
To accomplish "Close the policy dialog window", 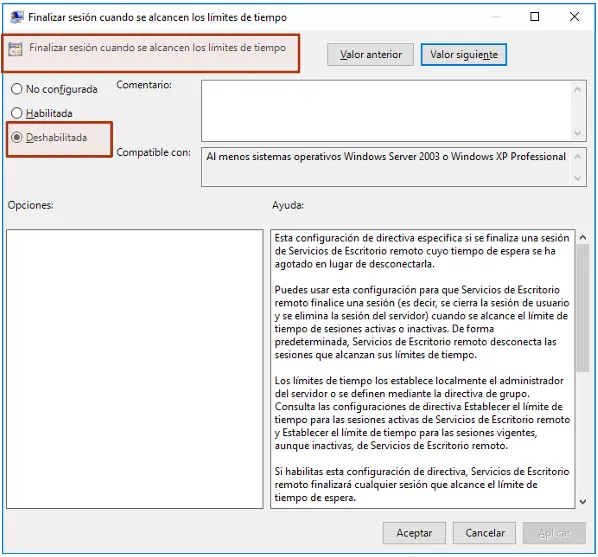I will 574,16.
